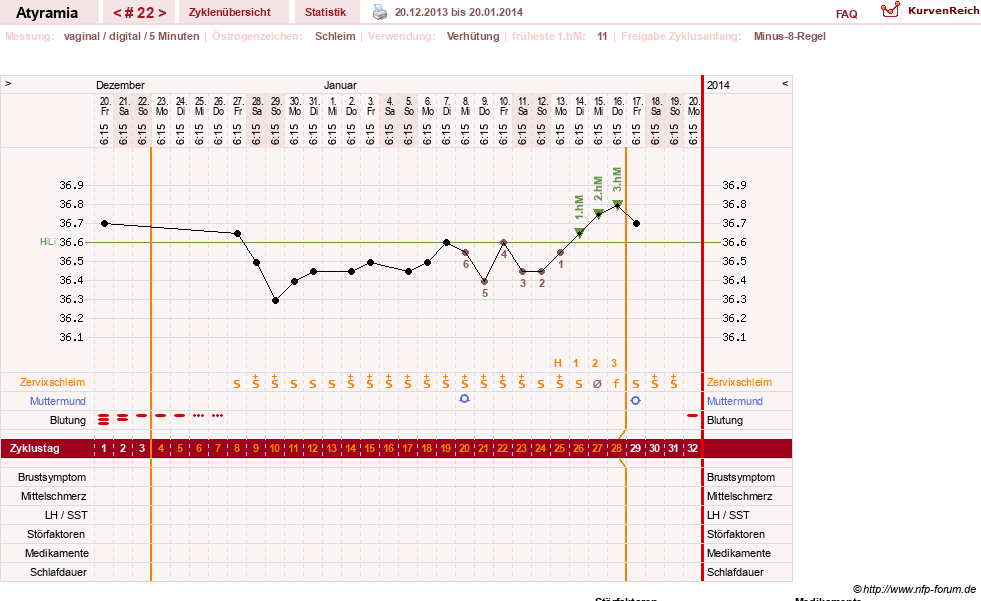Screen dimensions: 981x601
Task: Click the bleeding icon on cycle day 2
Action: [123, 417]
